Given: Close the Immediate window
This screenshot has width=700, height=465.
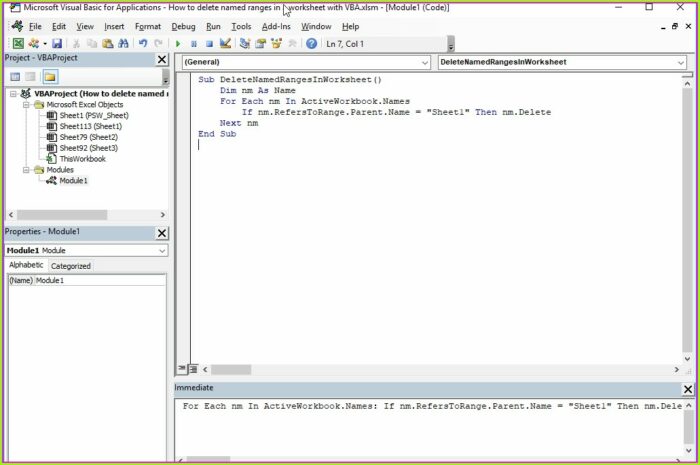Looking at the screenshot, I should (x=688, y=389).
